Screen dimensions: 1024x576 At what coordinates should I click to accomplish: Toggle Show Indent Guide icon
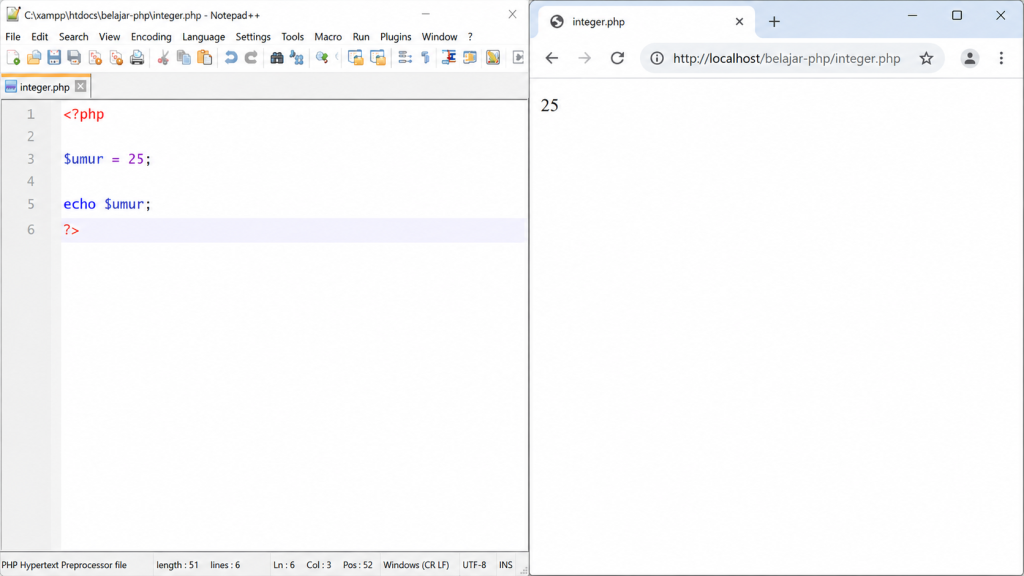tap(449, 58)
